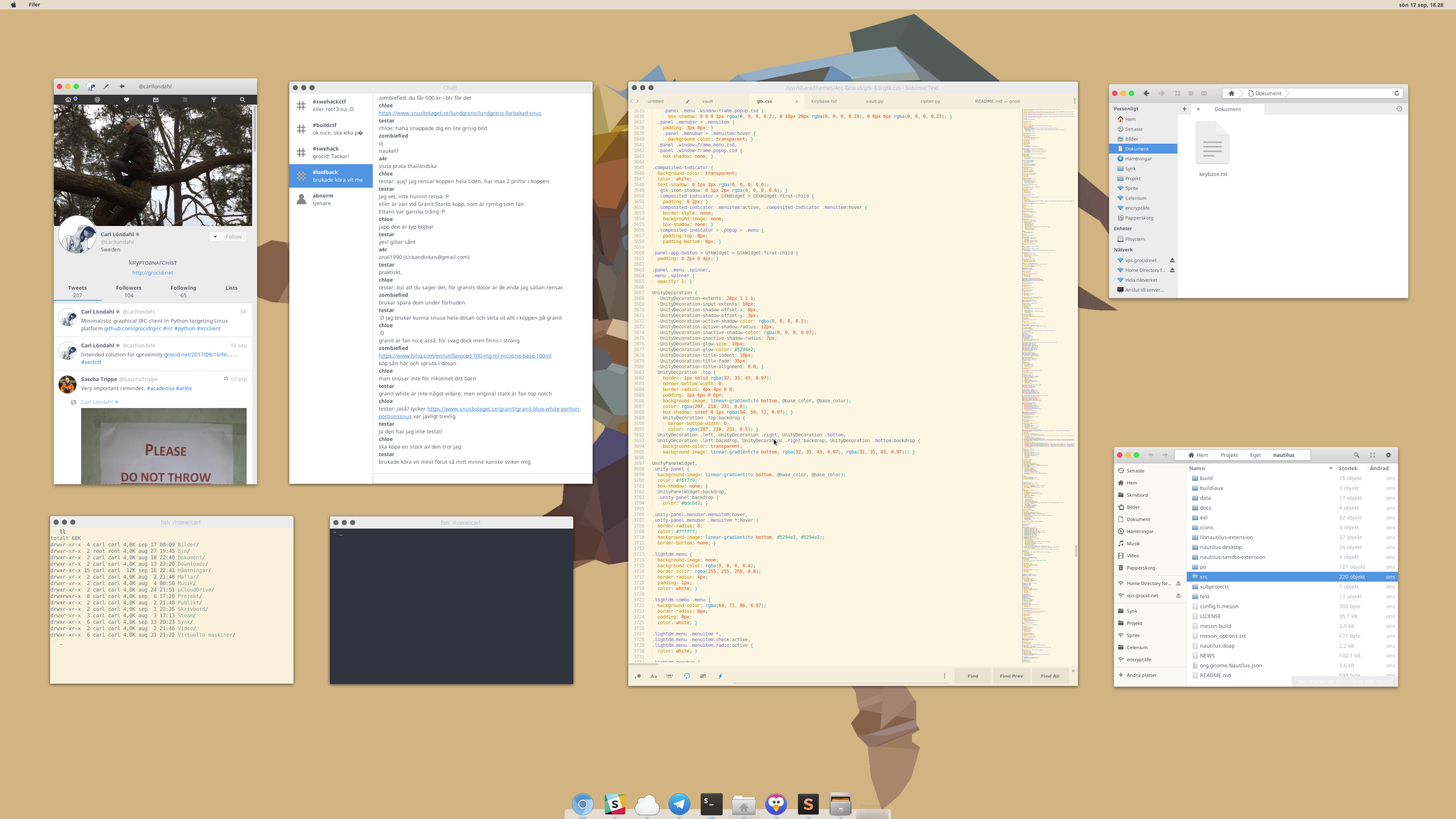Toggle case sensitive option in find bar
The image size is (1456, 819).
pos(654,676)
